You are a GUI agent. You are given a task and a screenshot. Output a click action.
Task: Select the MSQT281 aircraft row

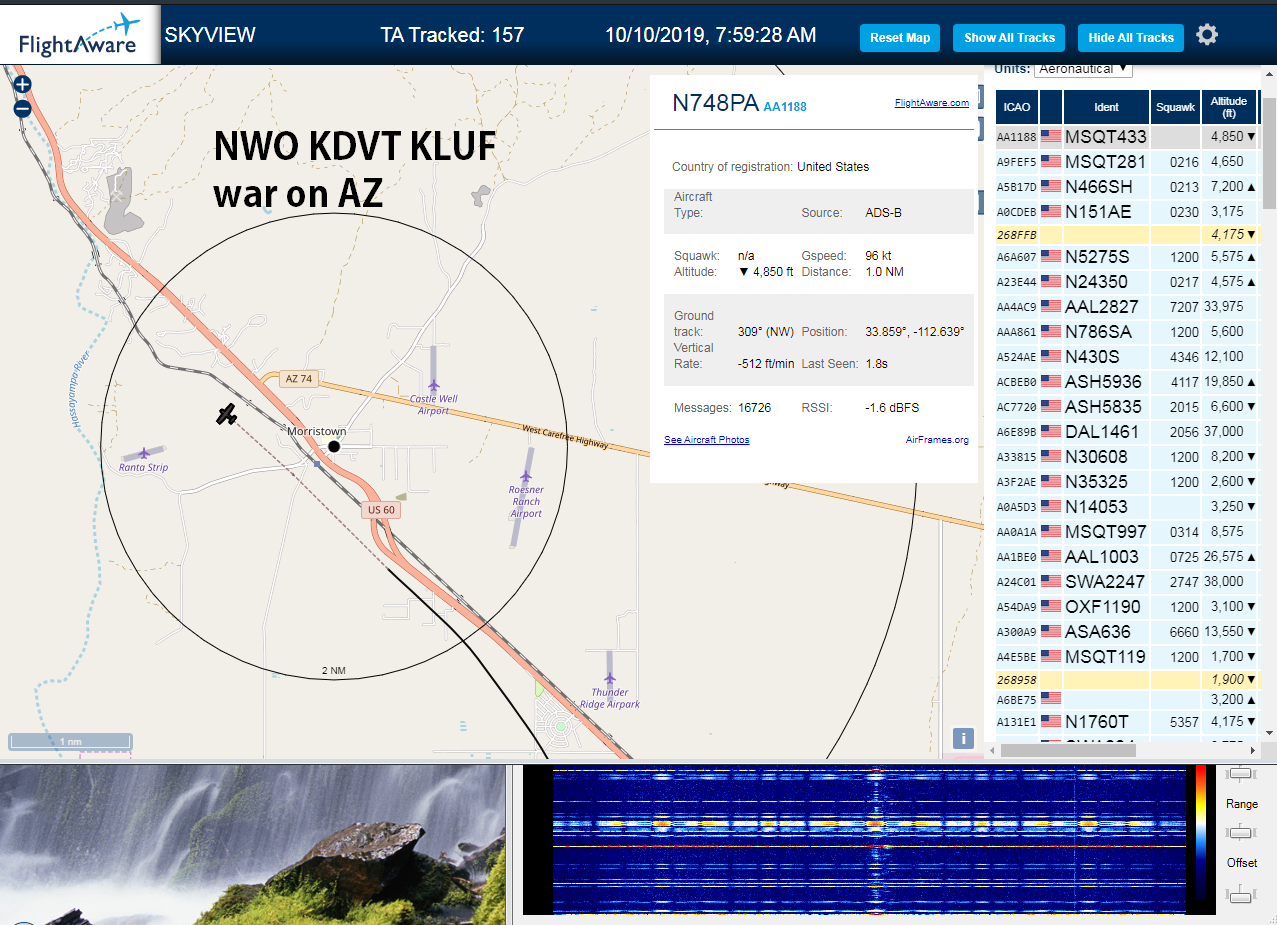coord(1127,161)
